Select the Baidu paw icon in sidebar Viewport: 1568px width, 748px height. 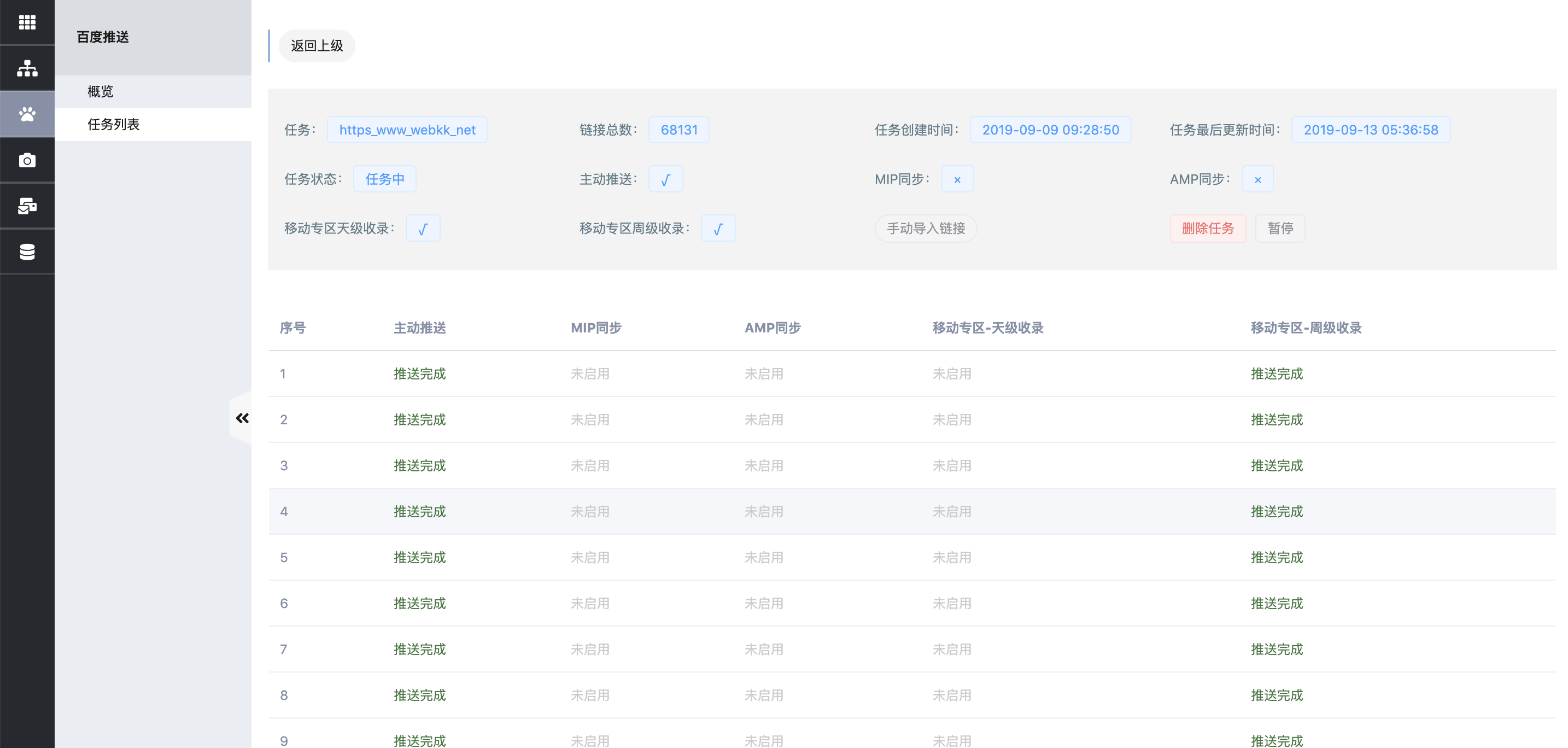(27, 114)
